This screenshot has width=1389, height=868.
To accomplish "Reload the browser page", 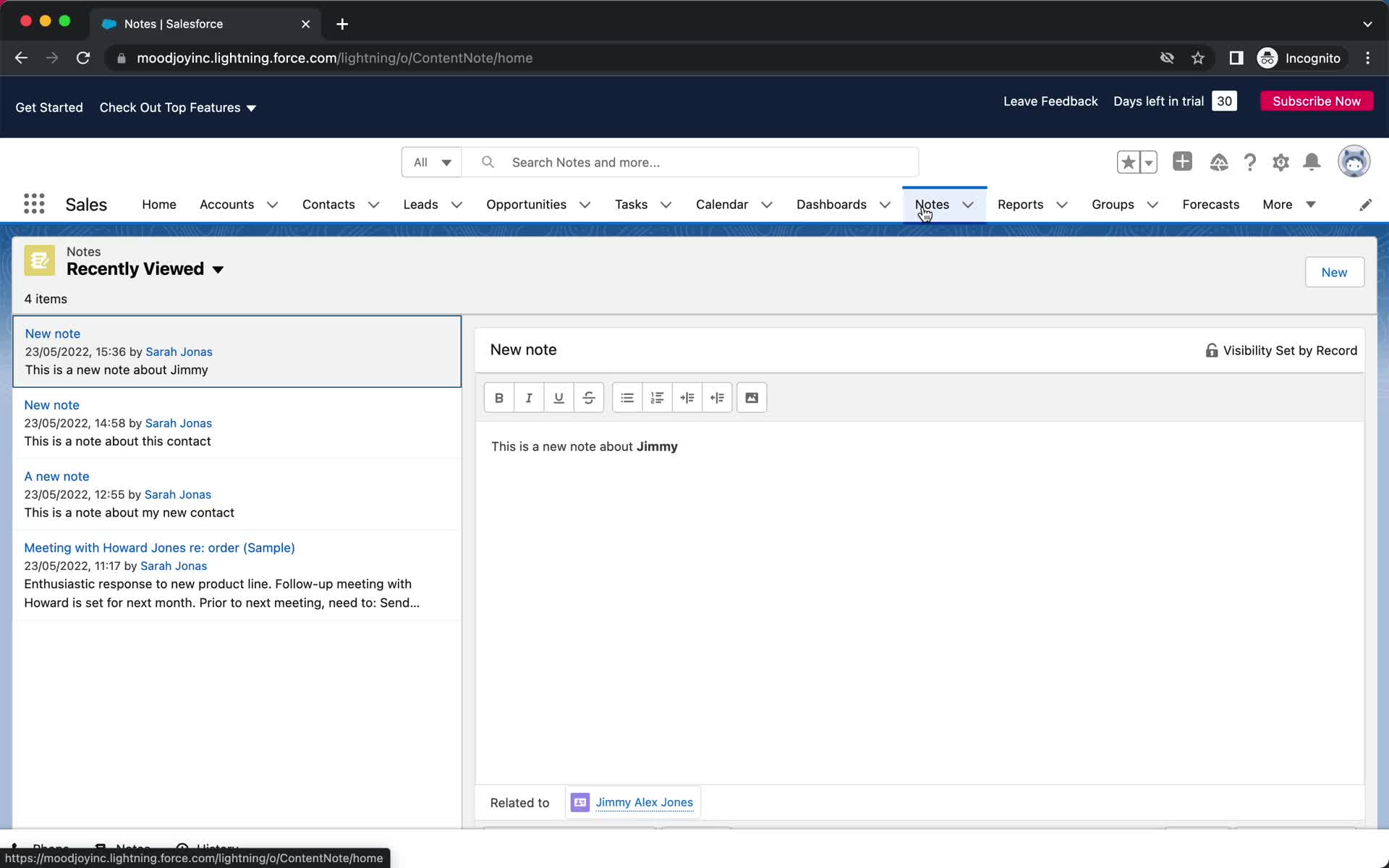I will coord(83,58).
